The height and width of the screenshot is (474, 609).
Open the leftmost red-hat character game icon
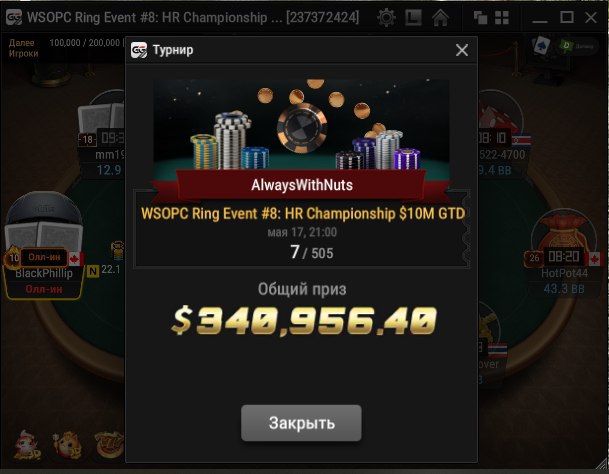tap(27, 444)
